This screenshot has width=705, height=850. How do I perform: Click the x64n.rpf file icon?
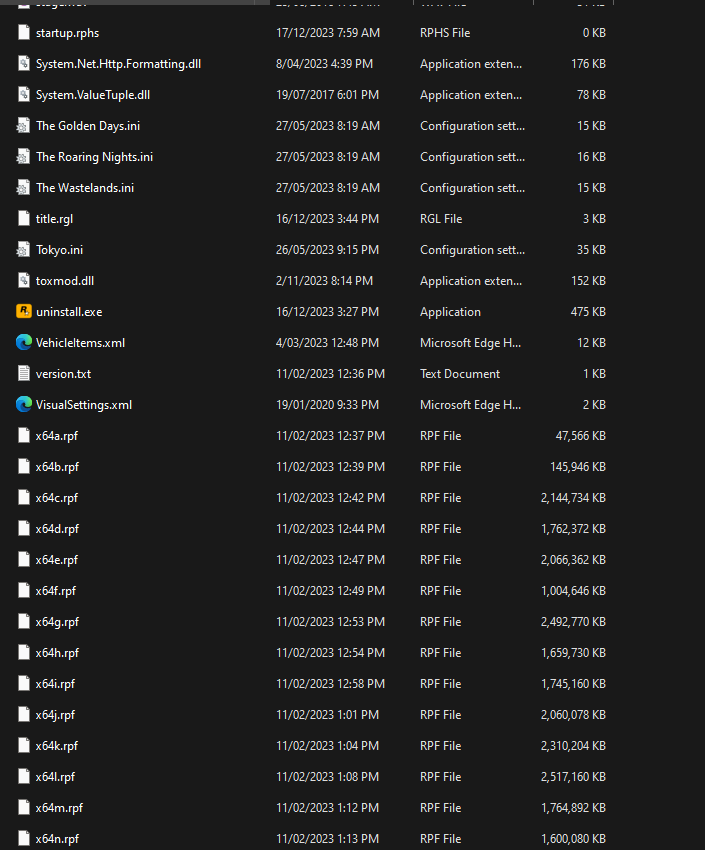coord(24,839)
